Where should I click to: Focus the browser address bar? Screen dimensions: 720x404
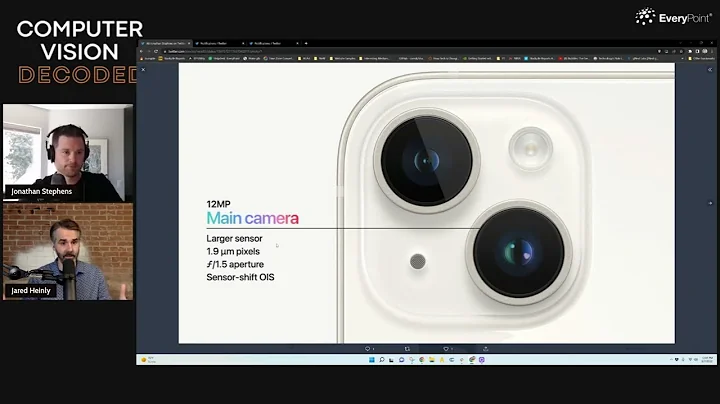(409, 51)
